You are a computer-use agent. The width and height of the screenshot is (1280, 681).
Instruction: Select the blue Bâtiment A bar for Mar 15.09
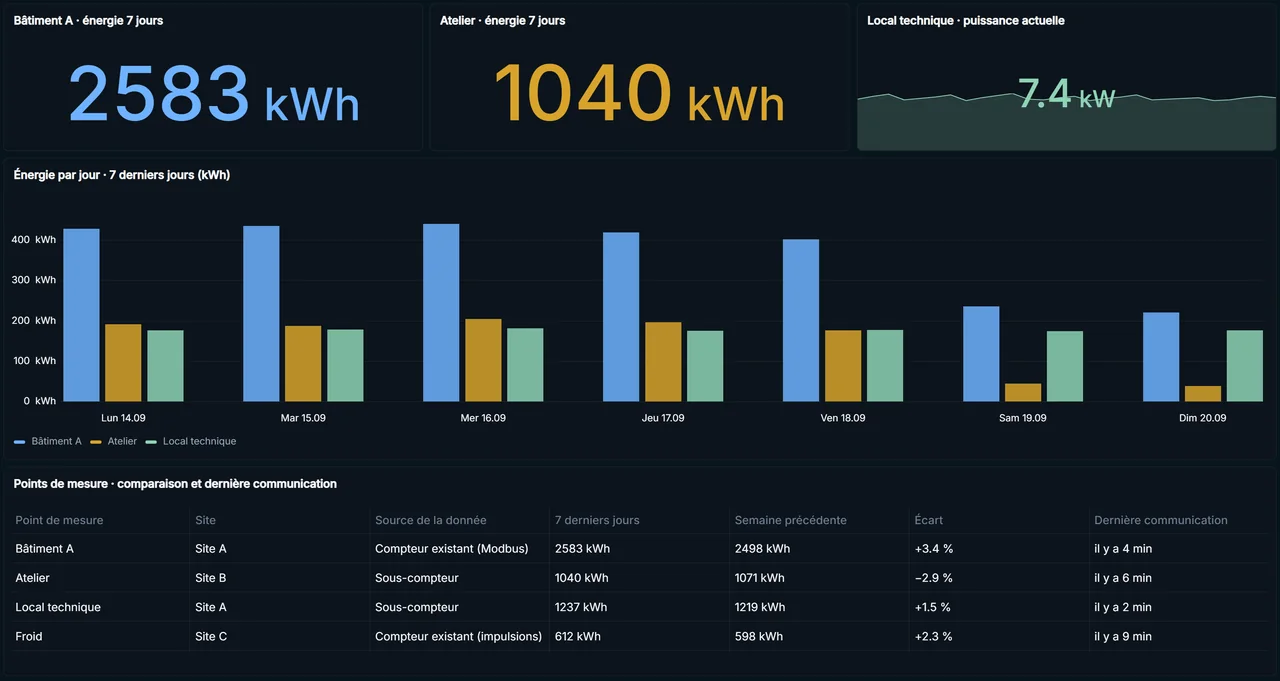click(261, 314)
